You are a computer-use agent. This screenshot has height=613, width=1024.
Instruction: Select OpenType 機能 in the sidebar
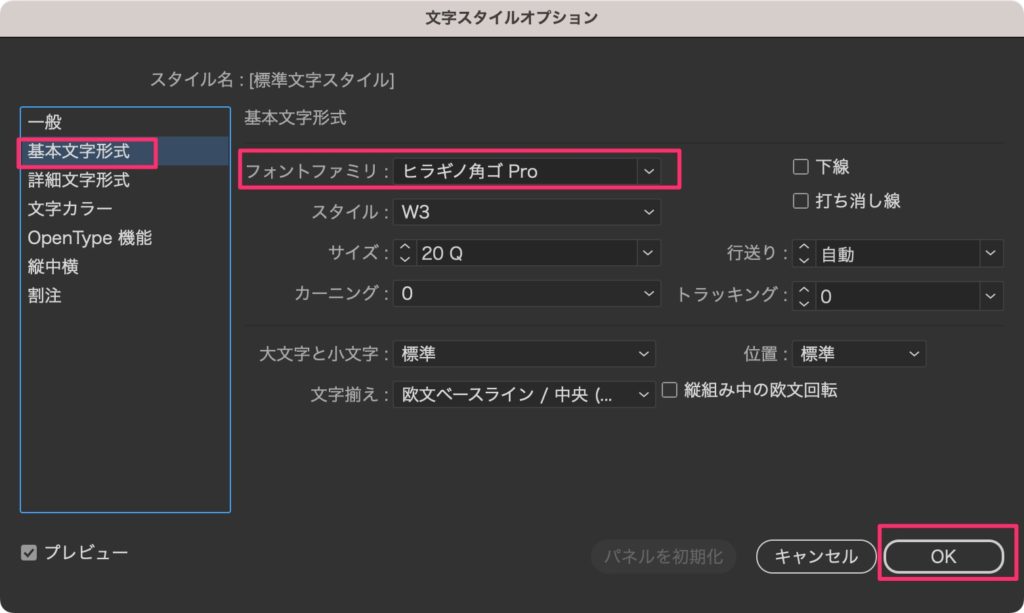pos(90,239)
